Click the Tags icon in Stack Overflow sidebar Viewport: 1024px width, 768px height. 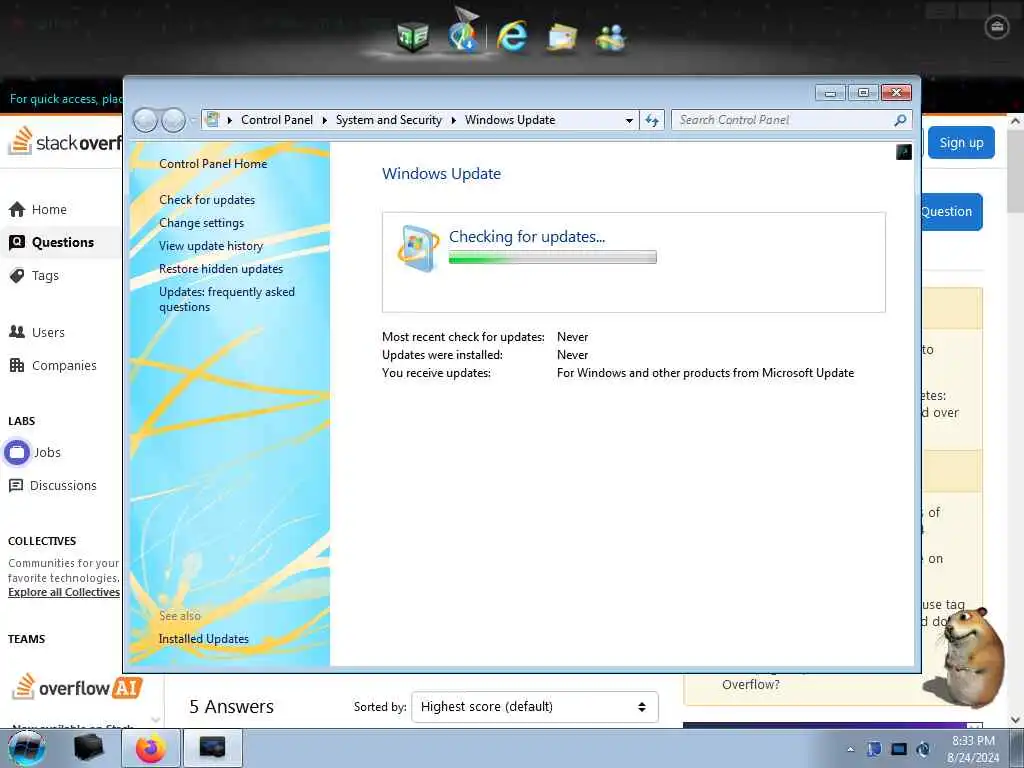[17, 276]
